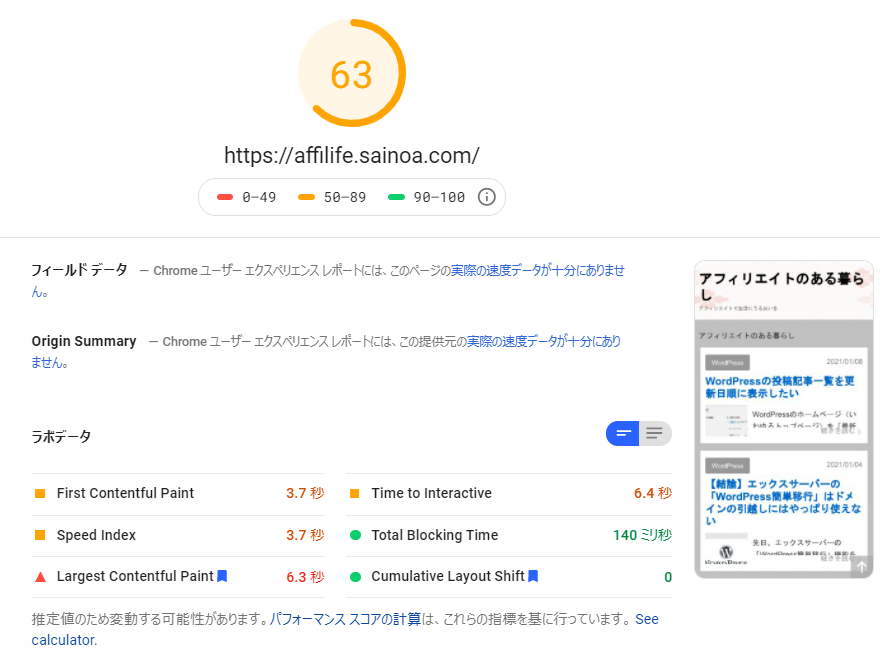Click the Total Blocking Time metric label
This screenshot has width=880, height=659.
pos(435,535)
